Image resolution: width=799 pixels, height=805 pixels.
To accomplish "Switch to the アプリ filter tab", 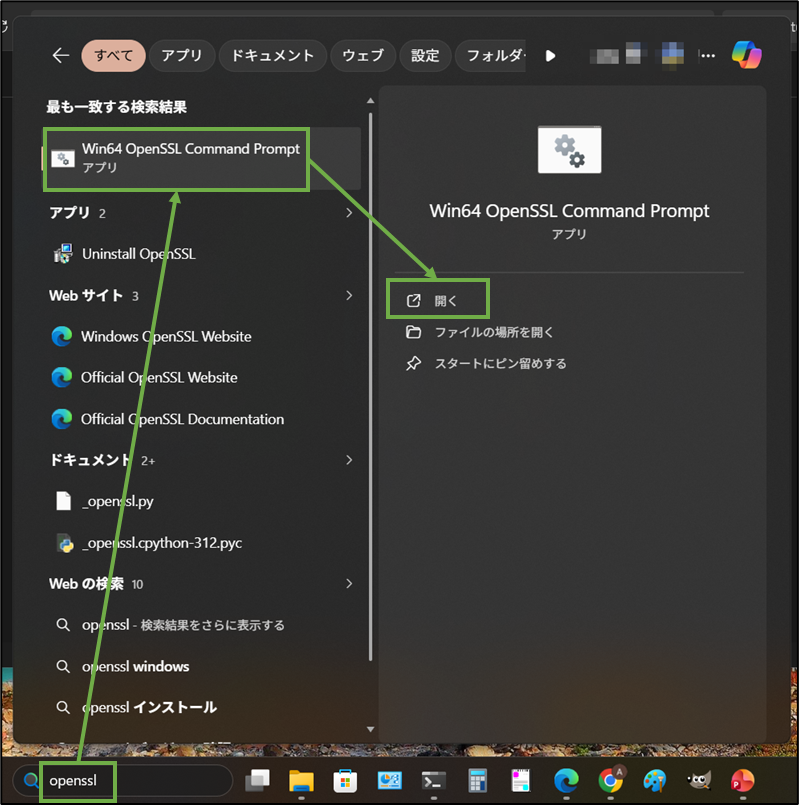I will 182,55.
